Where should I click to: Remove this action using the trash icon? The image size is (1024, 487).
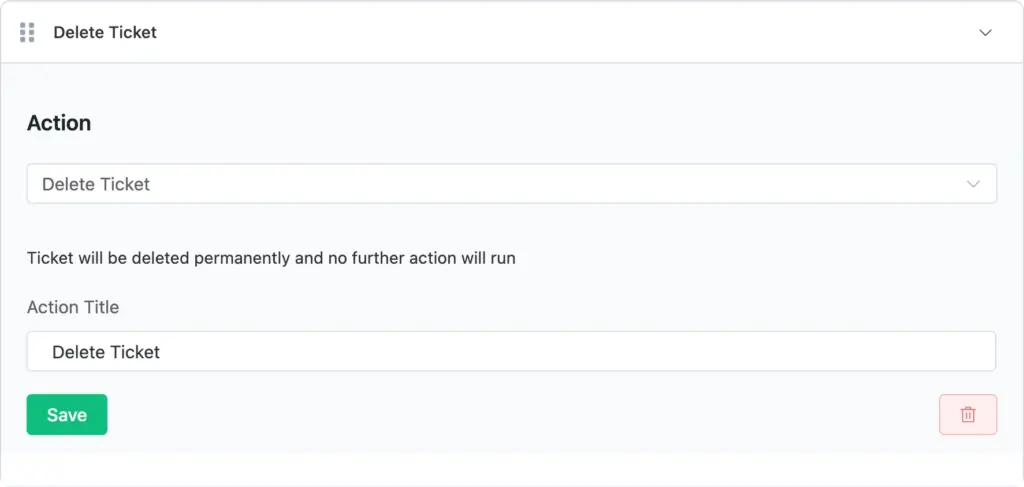tap(968, 415)
